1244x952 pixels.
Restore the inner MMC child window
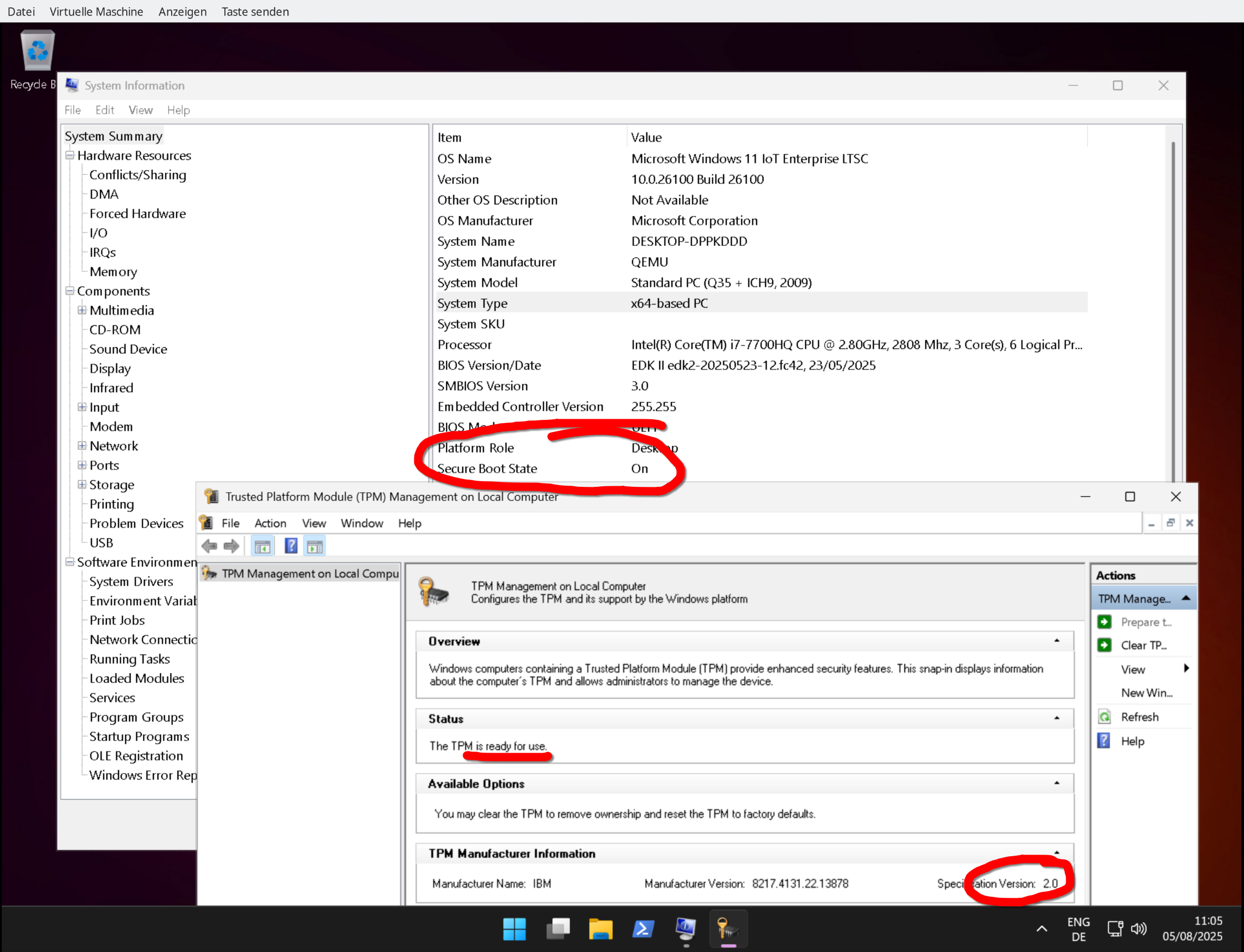[1170, 522]
